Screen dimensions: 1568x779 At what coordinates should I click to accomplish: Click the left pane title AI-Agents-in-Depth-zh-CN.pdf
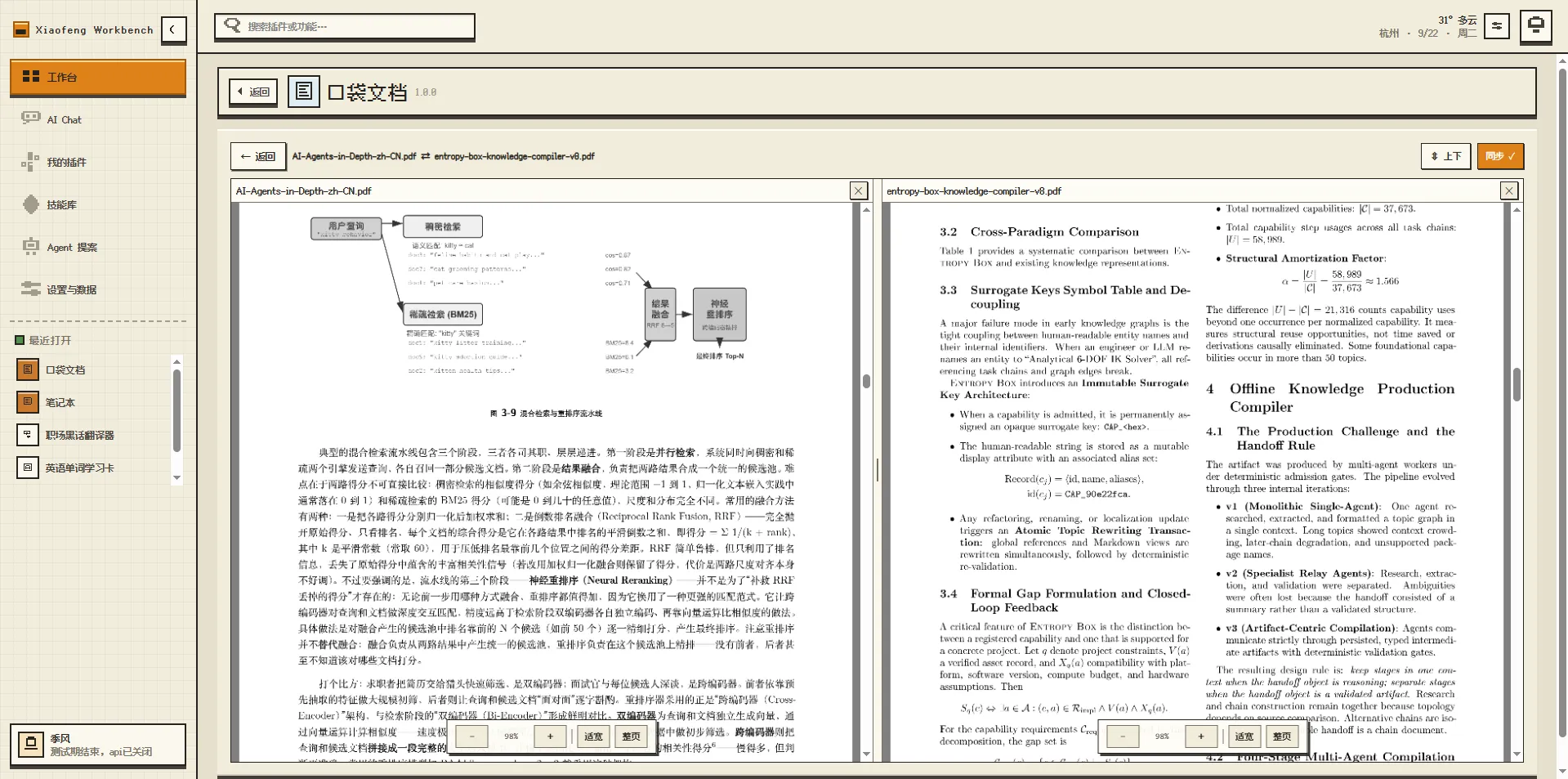[303, 190]
